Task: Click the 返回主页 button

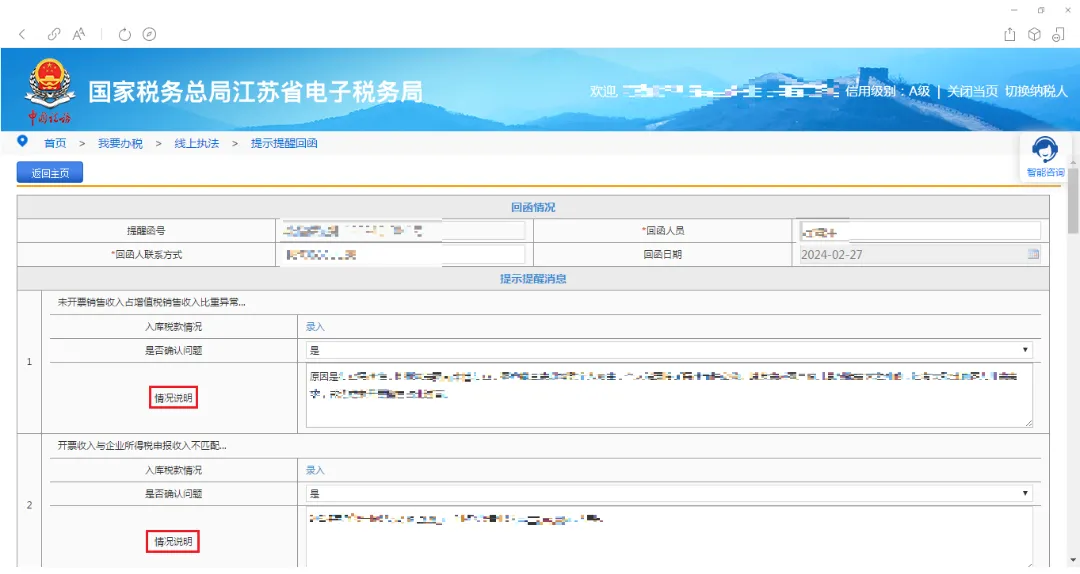Action: 50,173
